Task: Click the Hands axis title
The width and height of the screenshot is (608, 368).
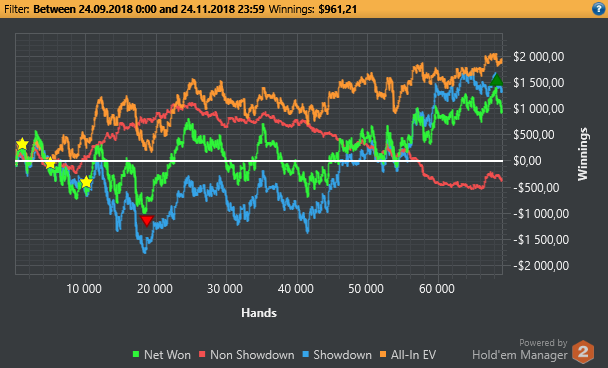Action: pyautogui.click(x=259, y=313)
